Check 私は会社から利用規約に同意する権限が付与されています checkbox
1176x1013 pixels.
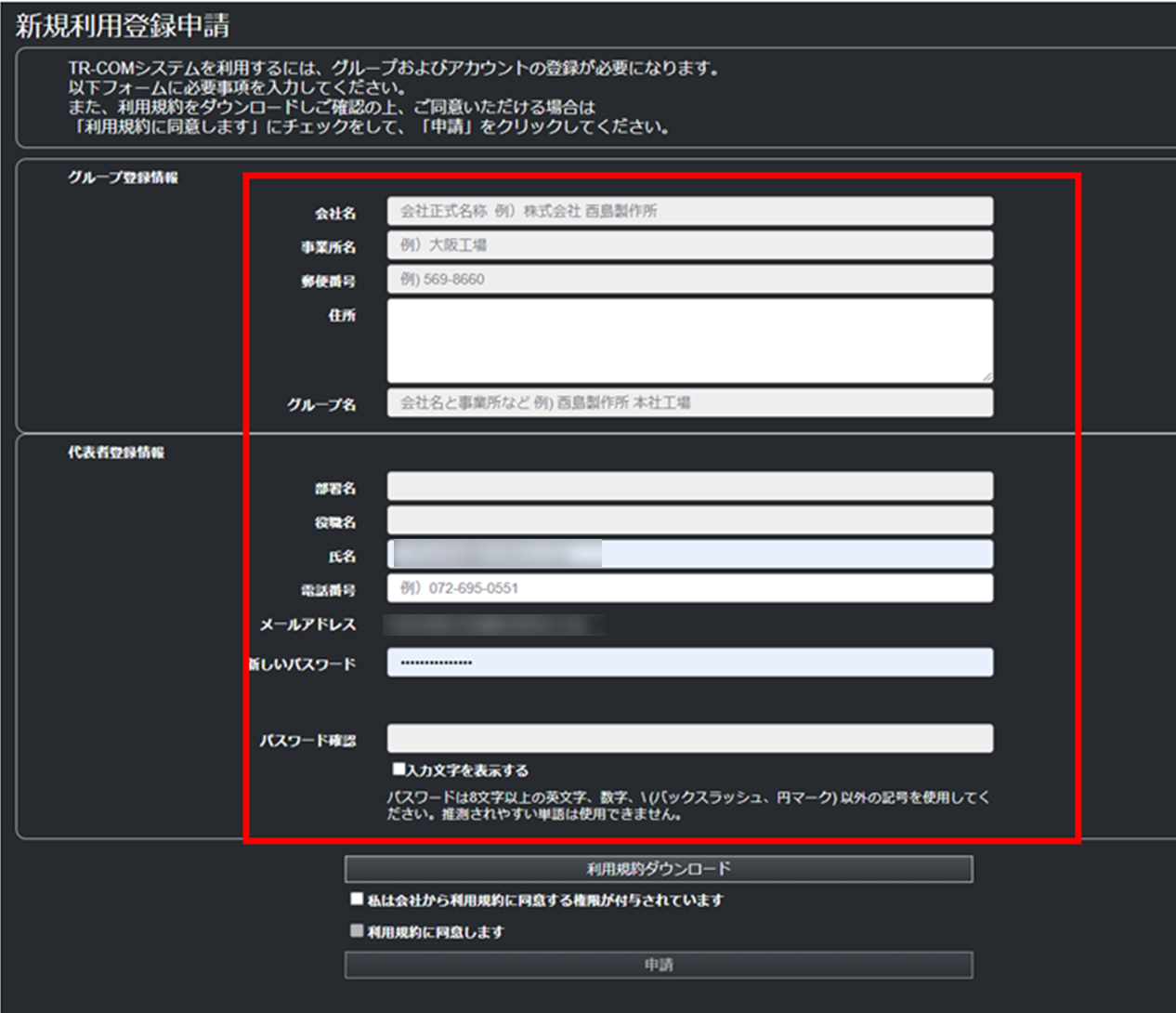[357, 899]
